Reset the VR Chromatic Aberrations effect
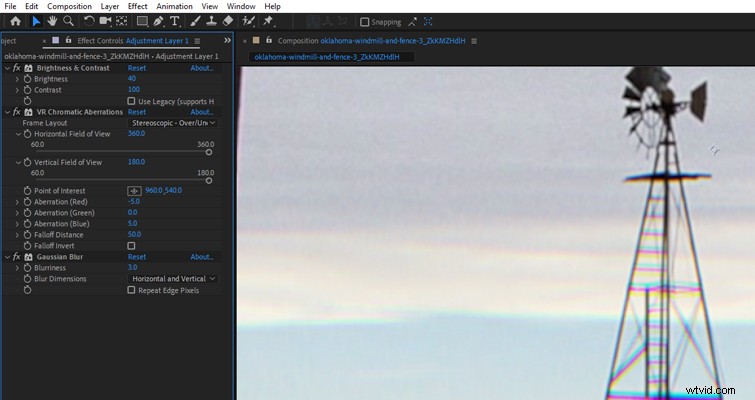 (x=137, y=112)
